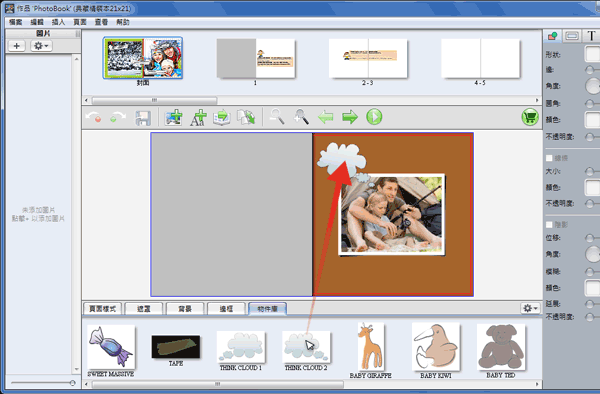
Task: Select the 邊框 tab
Action: coord(226,308)
